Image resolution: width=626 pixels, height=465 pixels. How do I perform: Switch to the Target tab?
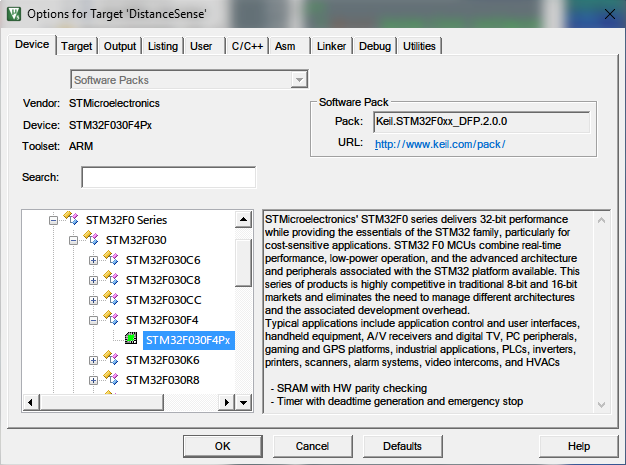coord(77,46)
